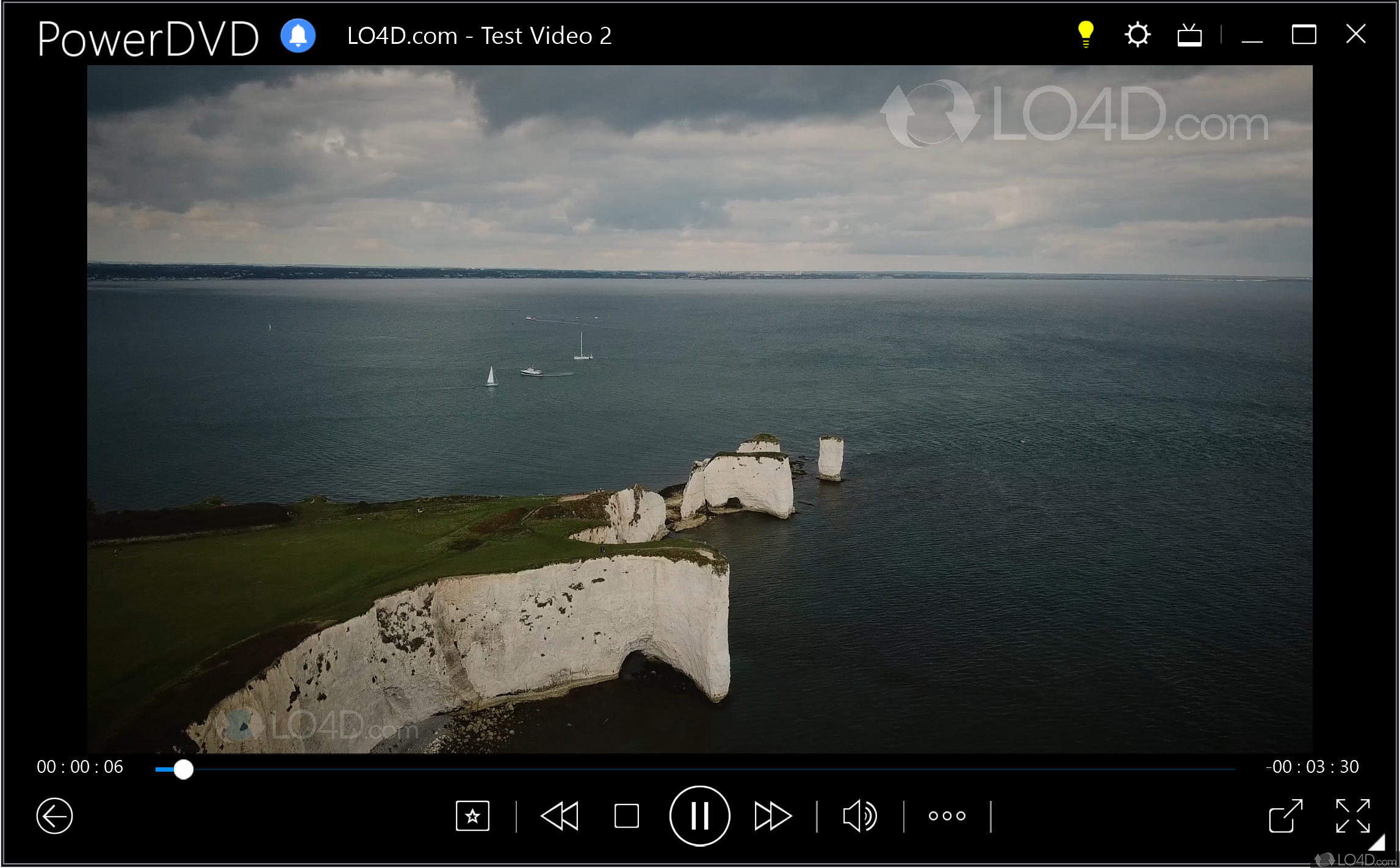The width and height of the screenshot is (1400, 868).
Task: Click the seek bar handle
Action: 183,769
